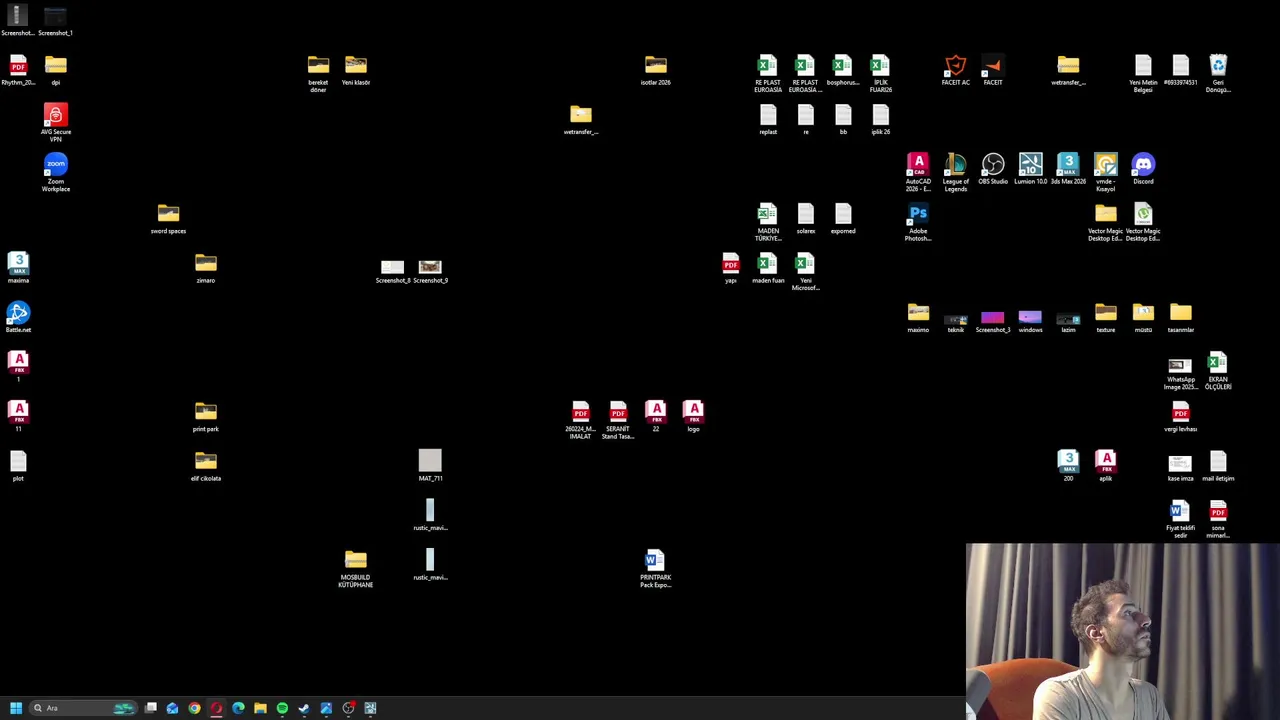1280x720 pixels.
Task: Open AutoCAD 2026 desktop shortcut
Action: coord(918,171)
